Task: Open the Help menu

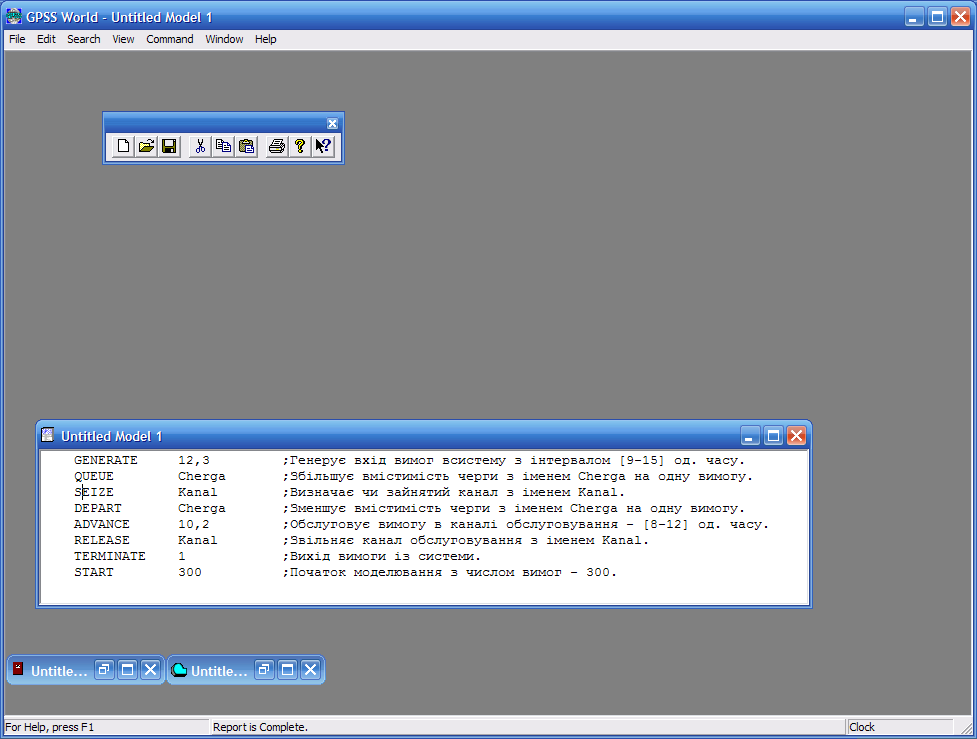Action: [265, 39]
